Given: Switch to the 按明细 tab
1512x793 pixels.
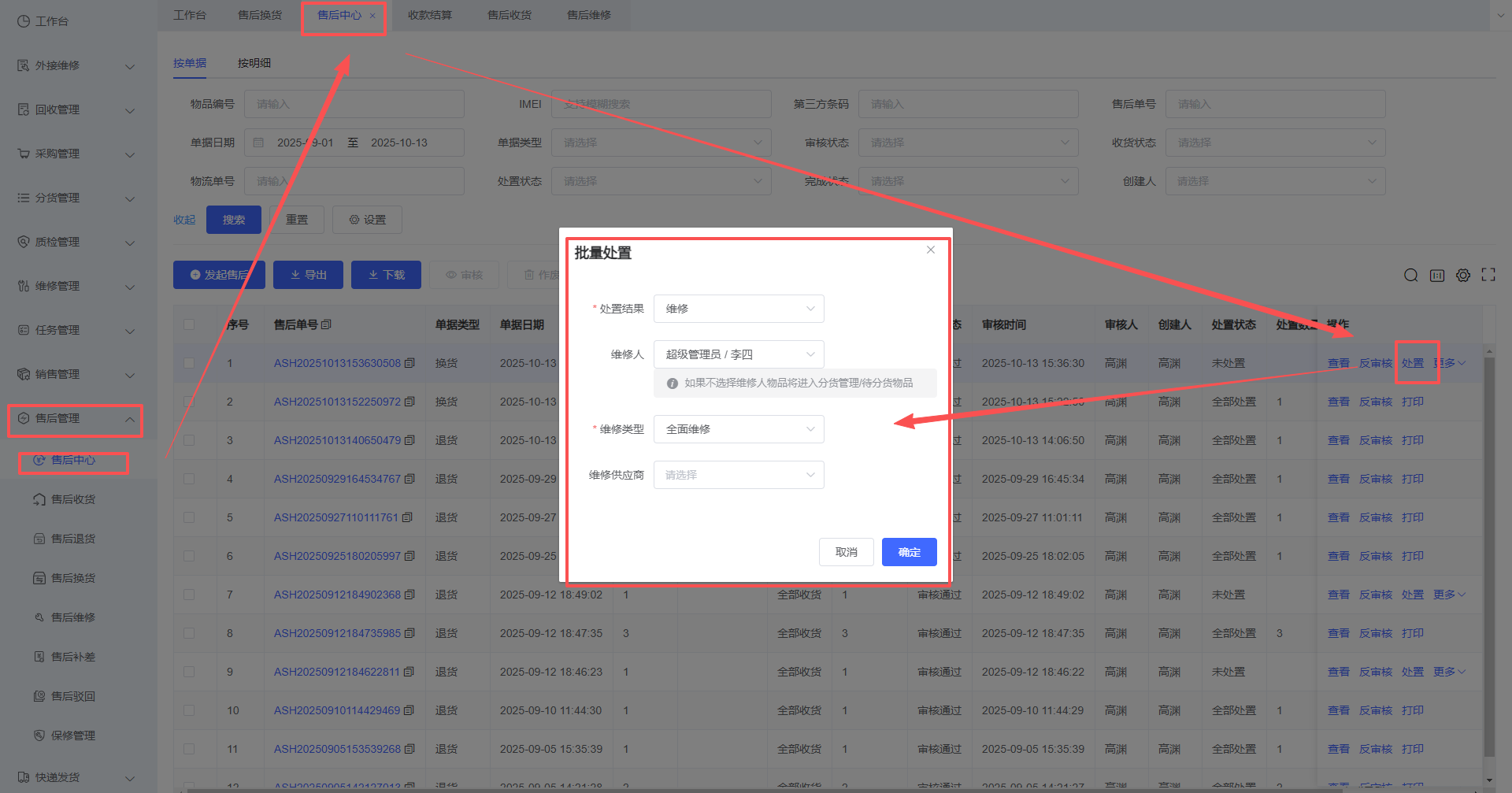Looking at the screenshot, I should (254, 63).
